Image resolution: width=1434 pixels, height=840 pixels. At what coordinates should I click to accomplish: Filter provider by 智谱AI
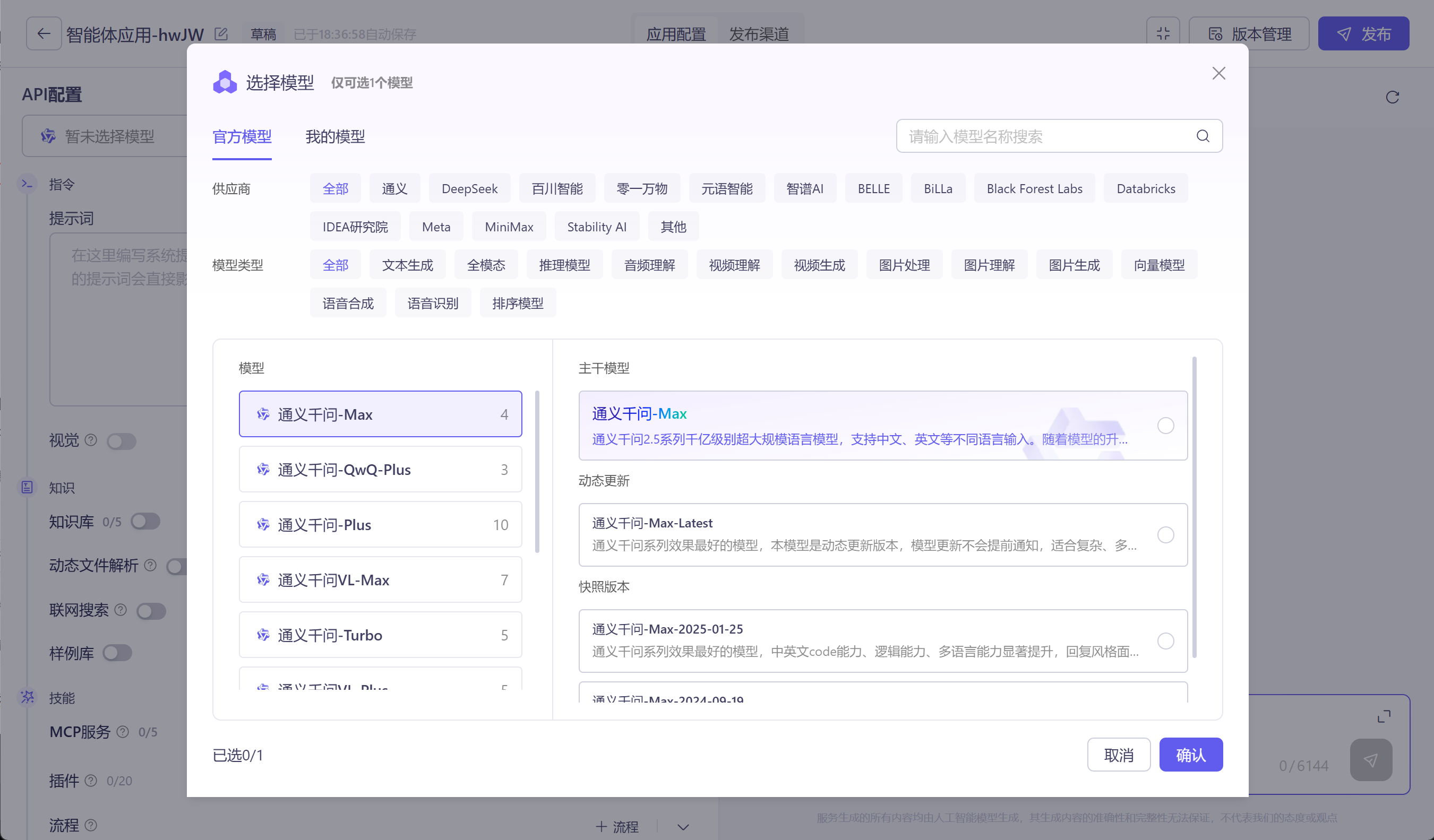805,188
